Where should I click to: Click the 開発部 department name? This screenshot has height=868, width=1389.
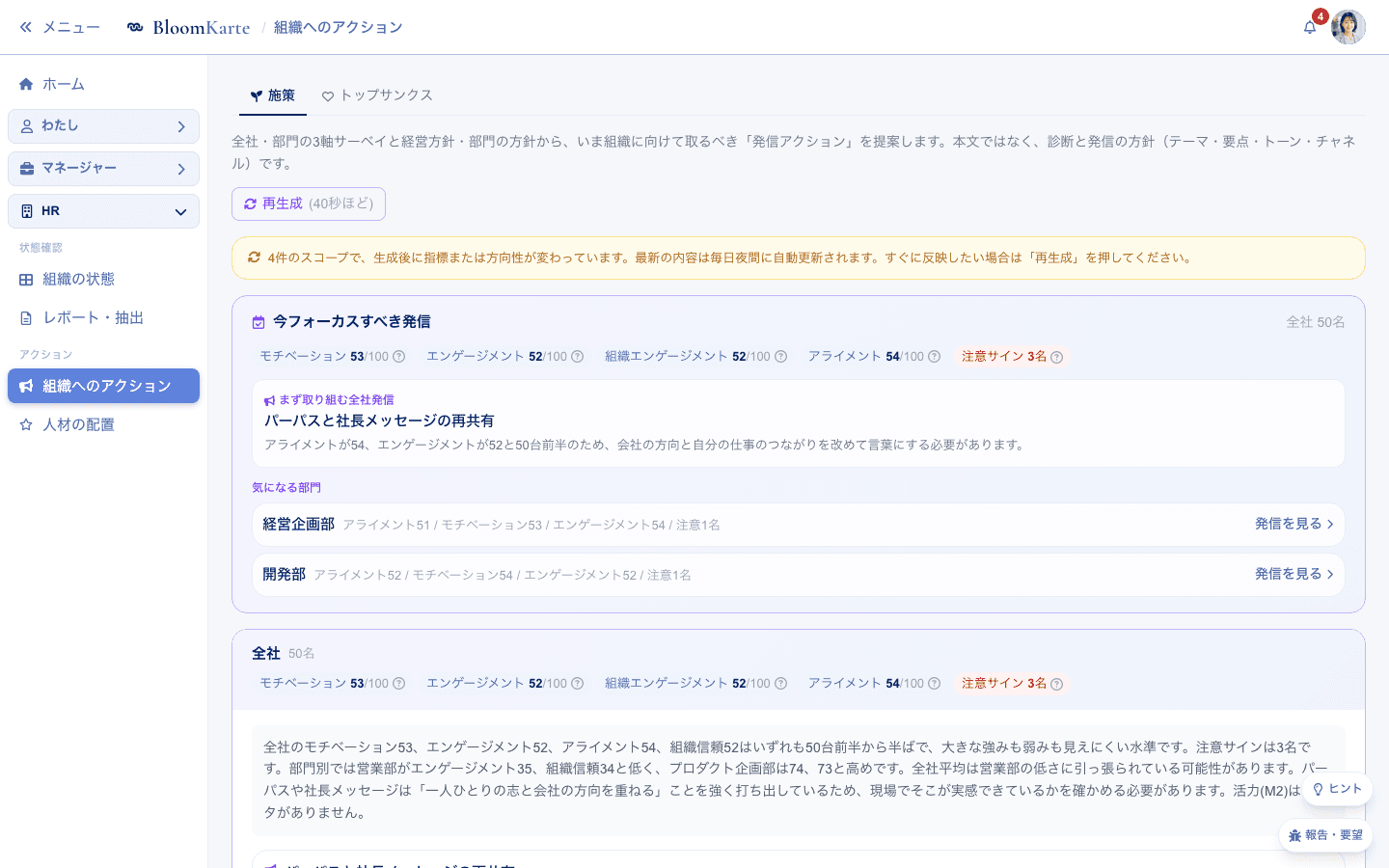285,574
